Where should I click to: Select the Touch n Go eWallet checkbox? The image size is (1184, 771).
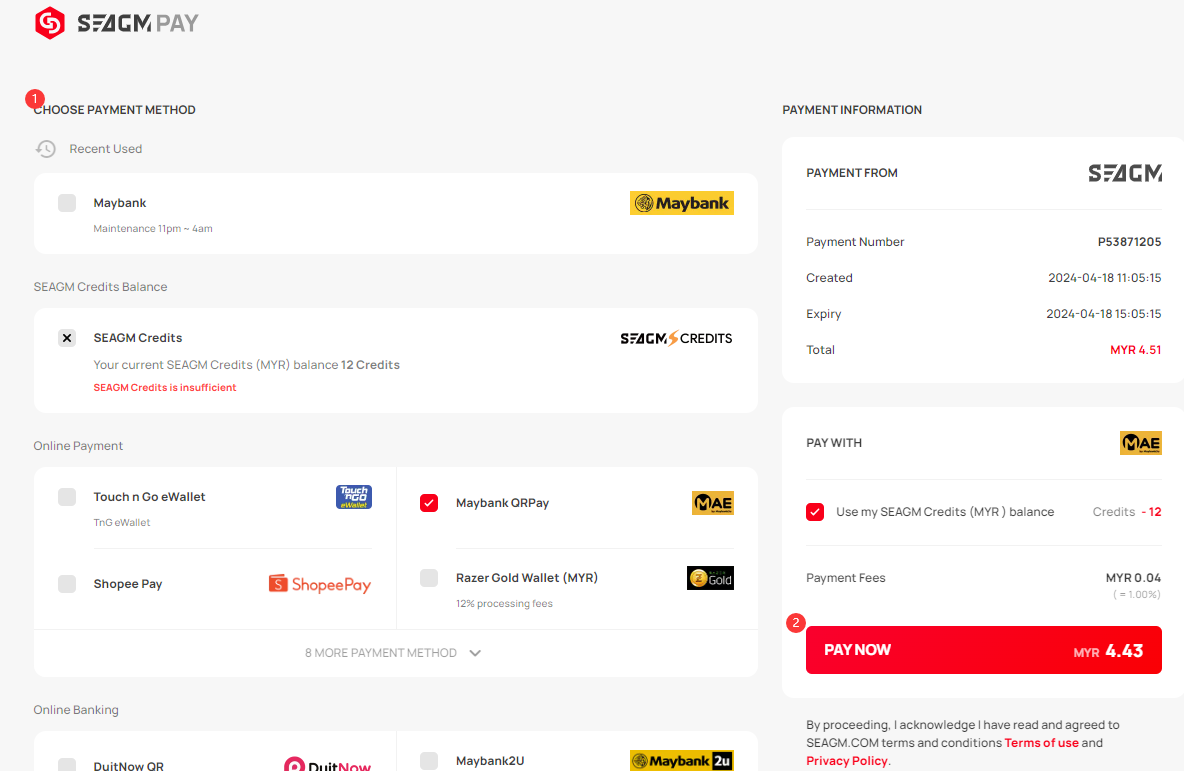point(67,497)
